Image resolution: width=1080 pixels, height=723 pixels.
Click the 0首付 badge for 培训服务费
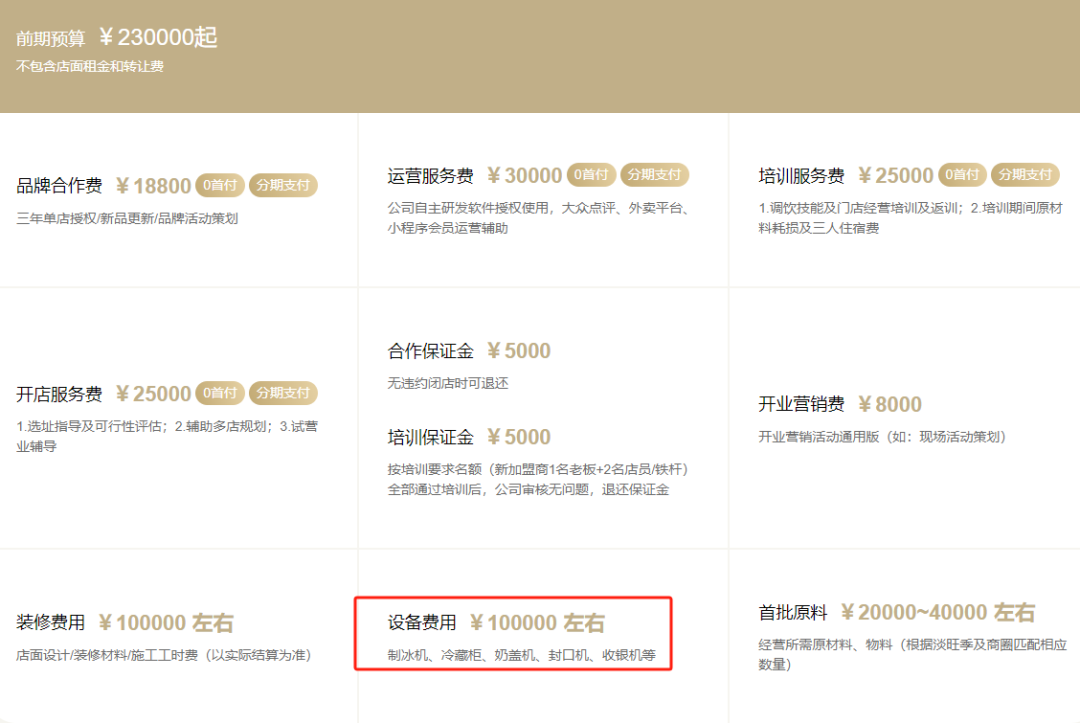tap(962, 175)
